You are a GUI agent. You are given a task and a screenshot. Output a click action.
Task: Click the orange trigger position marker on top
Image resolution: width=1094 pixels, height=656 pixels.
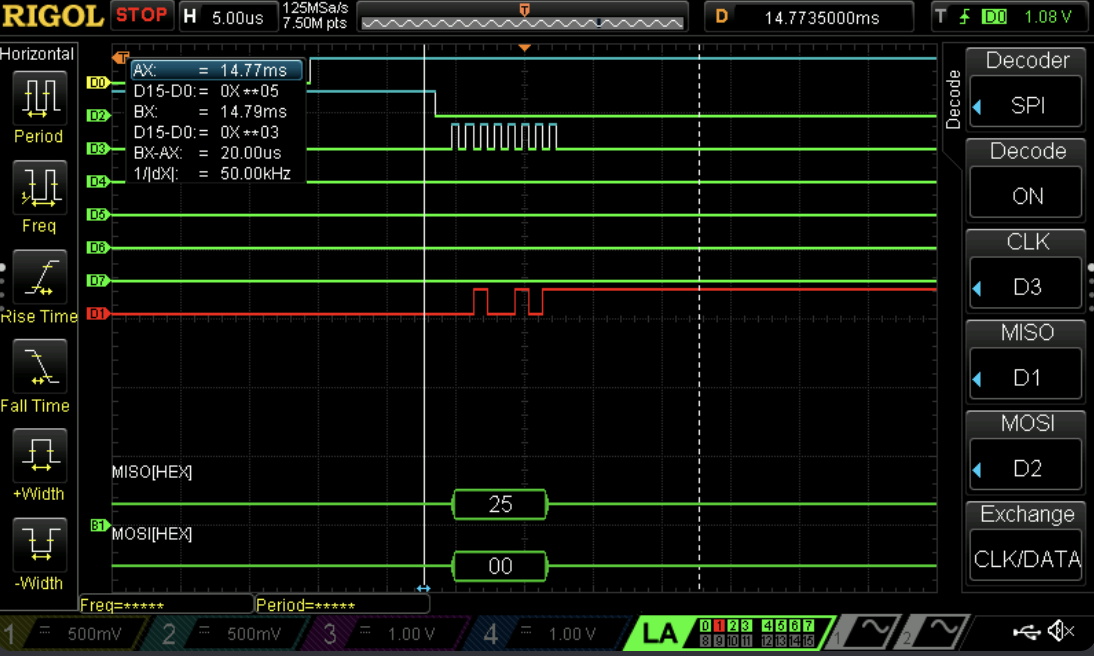[x=525, y=47]
